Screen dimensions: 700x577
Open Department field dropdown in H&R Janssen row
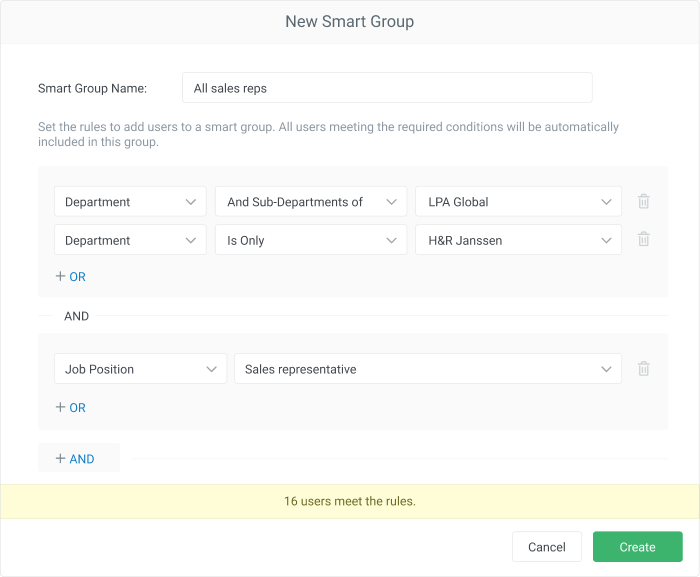(x=130, y=240)
